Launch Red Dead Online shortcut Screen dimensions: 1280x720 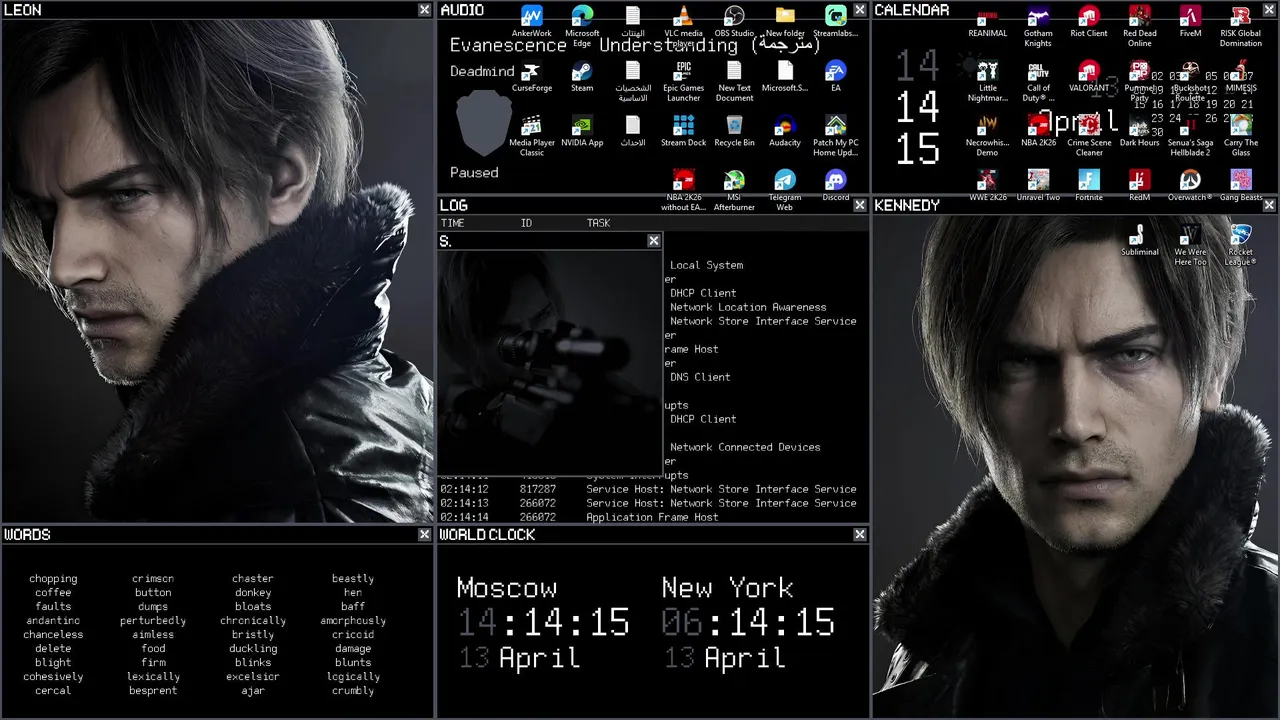point(1139,27)
